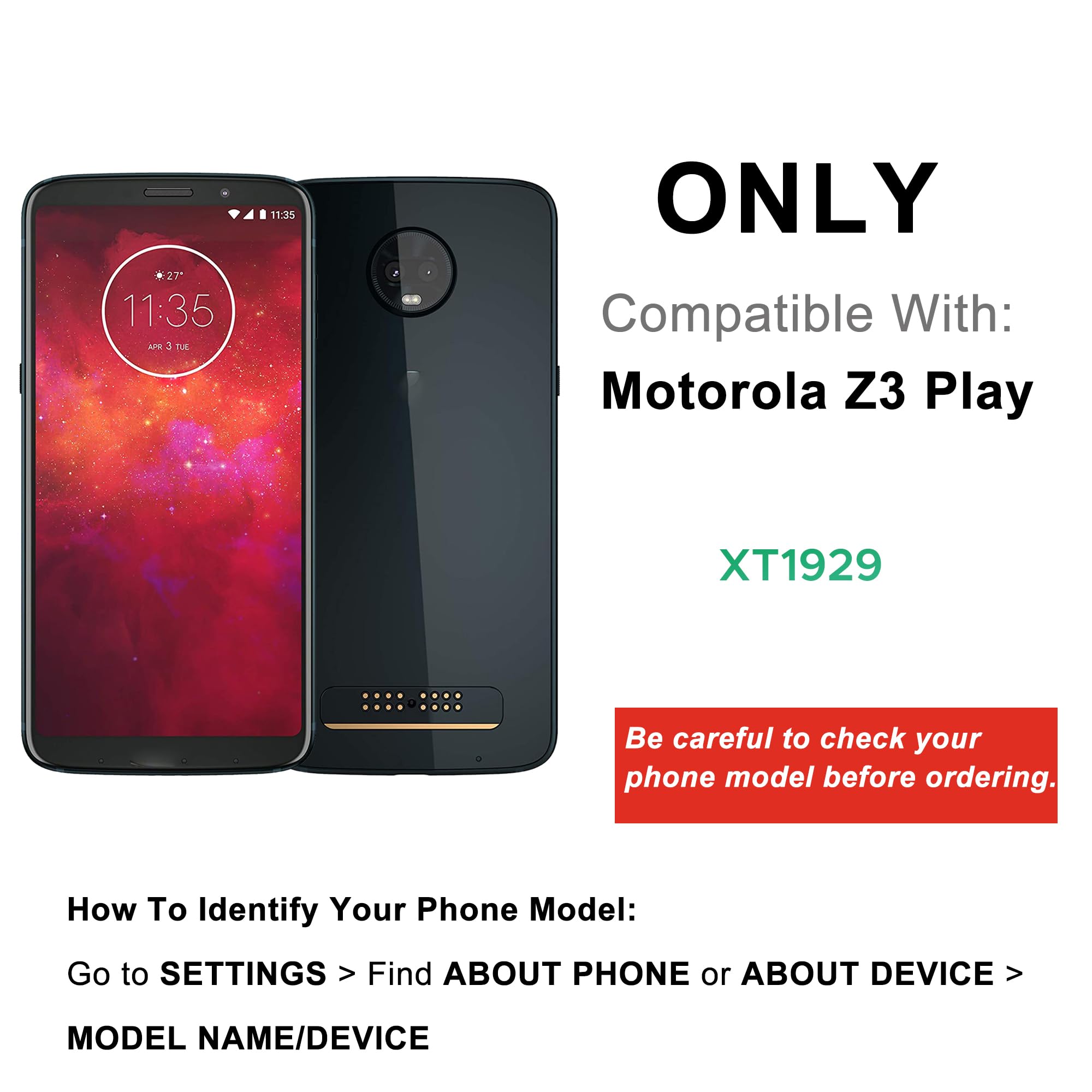Click the bold SETTINGS word in instructions
1092x1092 pixels.
(x=244, y=974)
